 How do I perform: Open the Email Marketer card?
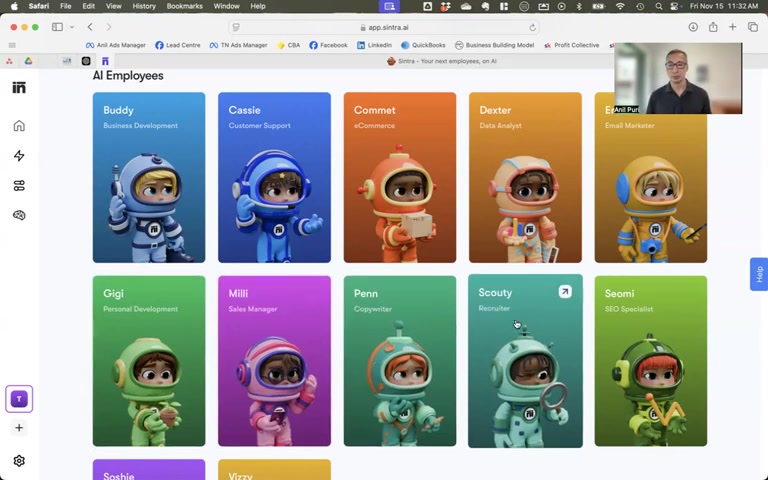tap(650, 177)
